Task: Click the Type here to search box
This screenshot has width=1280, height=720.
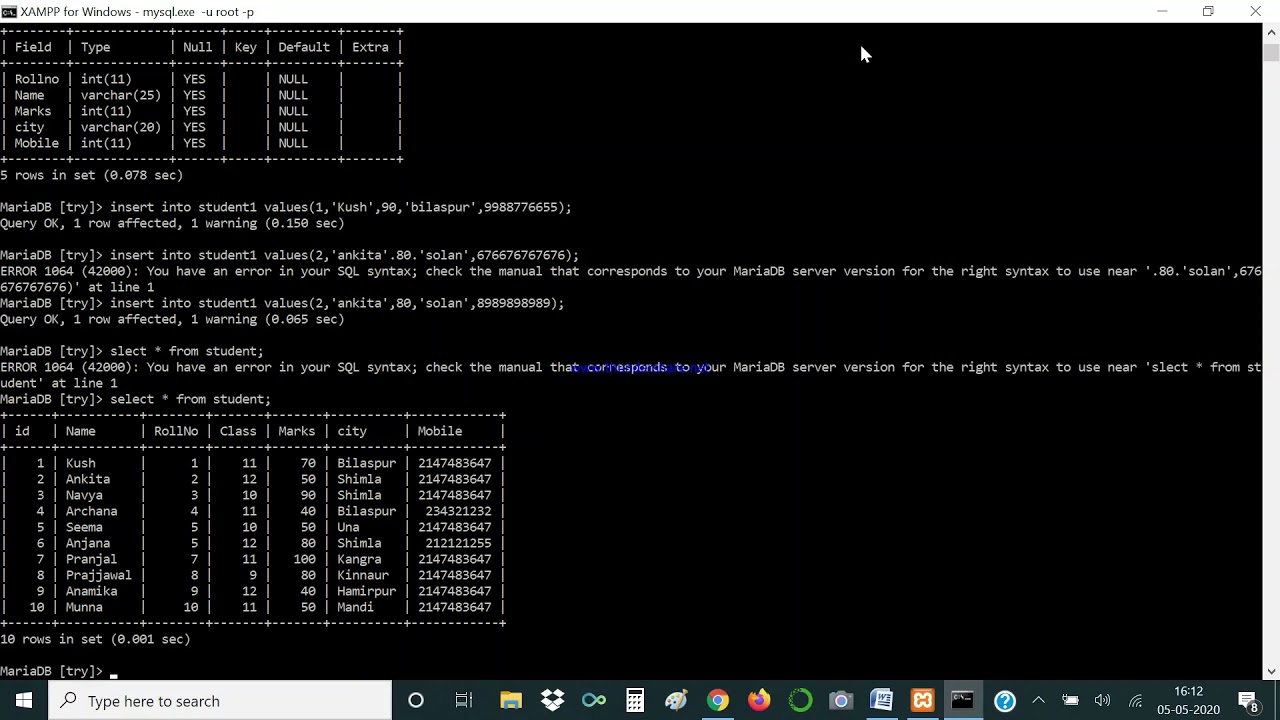Action: 220,700
